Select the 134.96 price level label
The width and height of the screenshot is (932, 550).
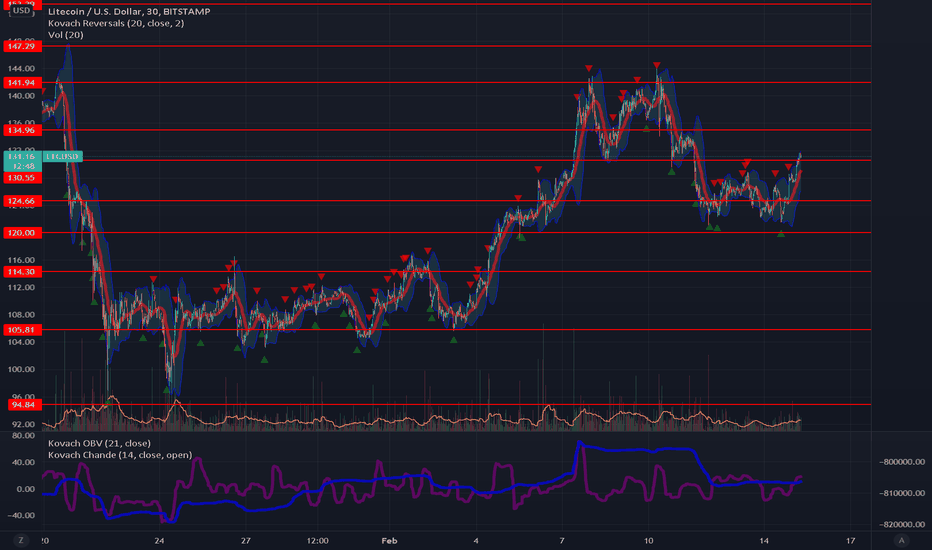[22, 130]
